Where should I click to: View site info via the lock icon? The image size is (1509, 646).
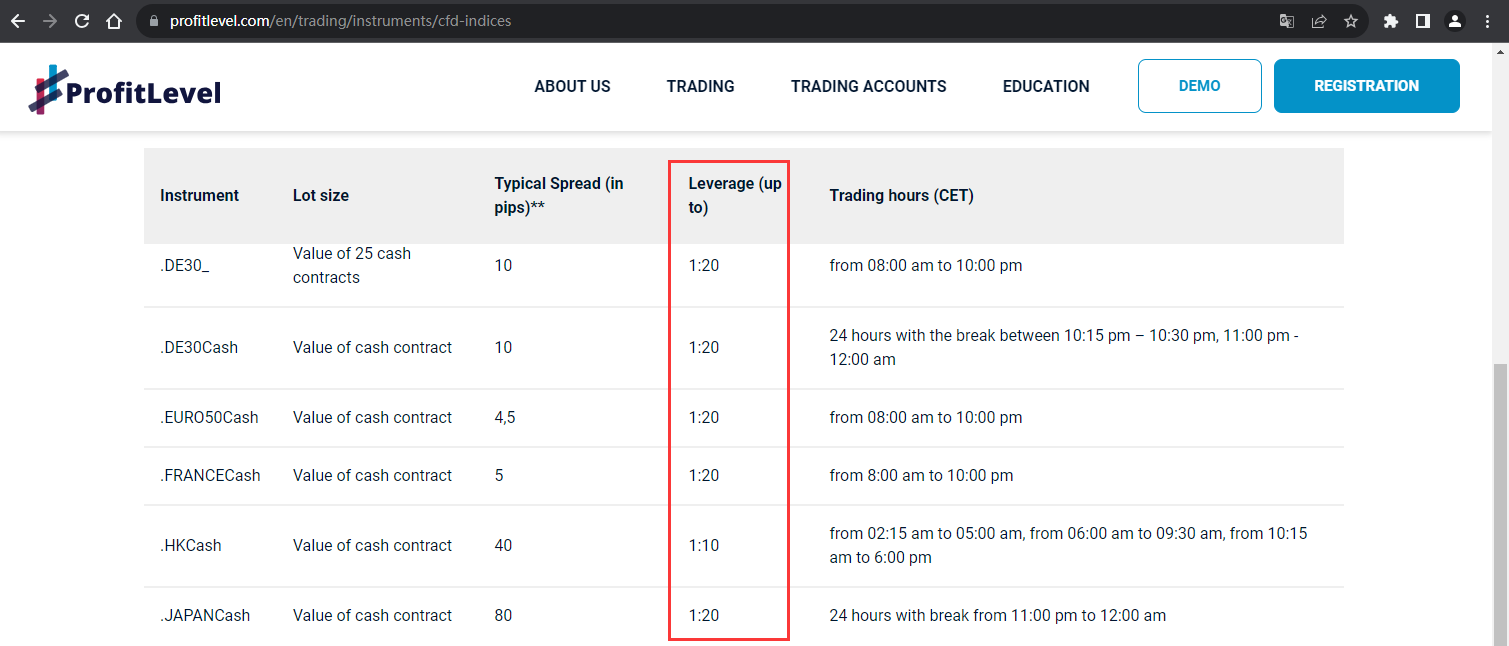[x=153, y=21]
